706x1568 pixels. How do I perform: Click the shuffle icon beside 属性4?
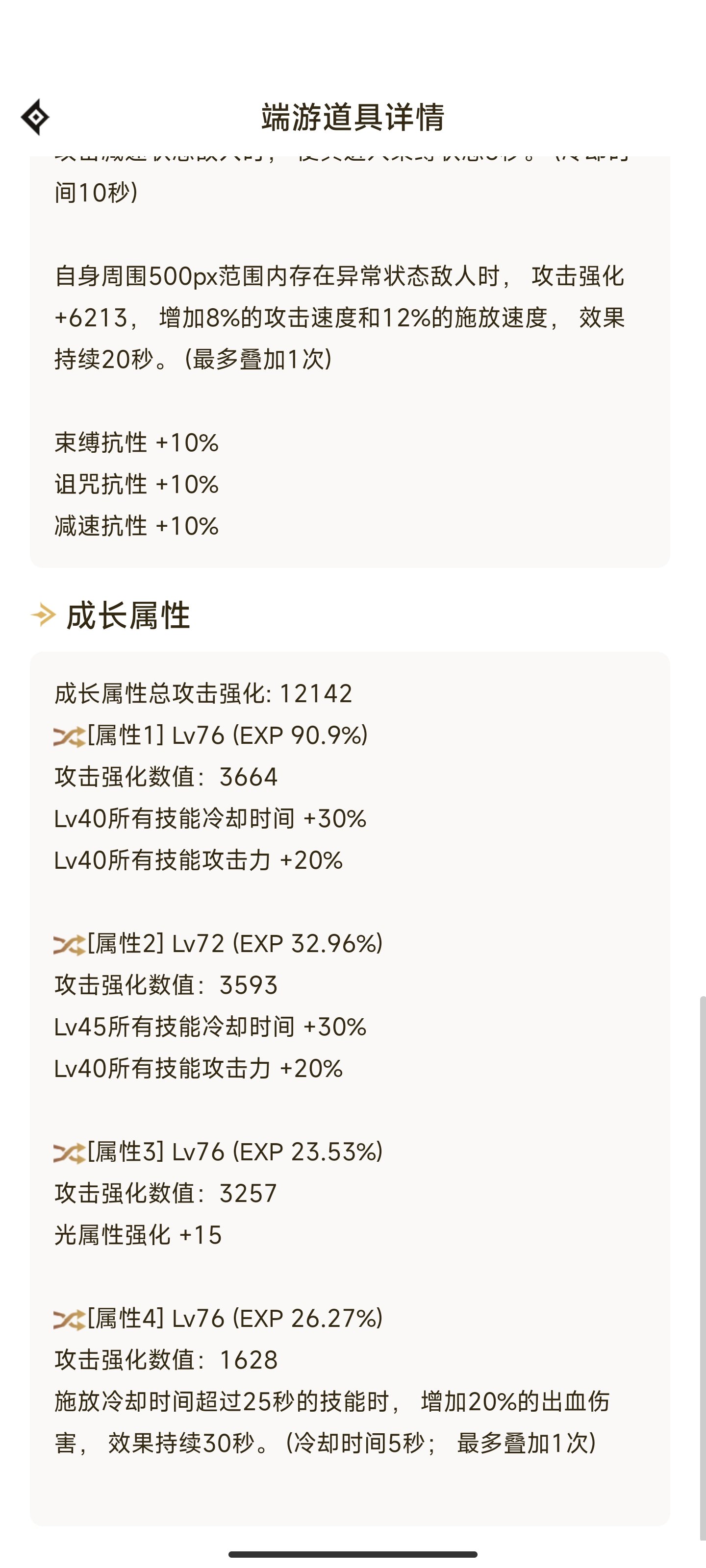pyautogui.click(x=69, y=1320)
